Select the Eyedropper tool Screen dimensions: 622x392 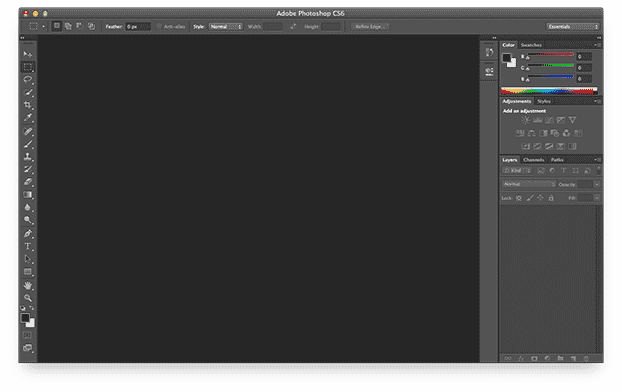coord(27,117)
